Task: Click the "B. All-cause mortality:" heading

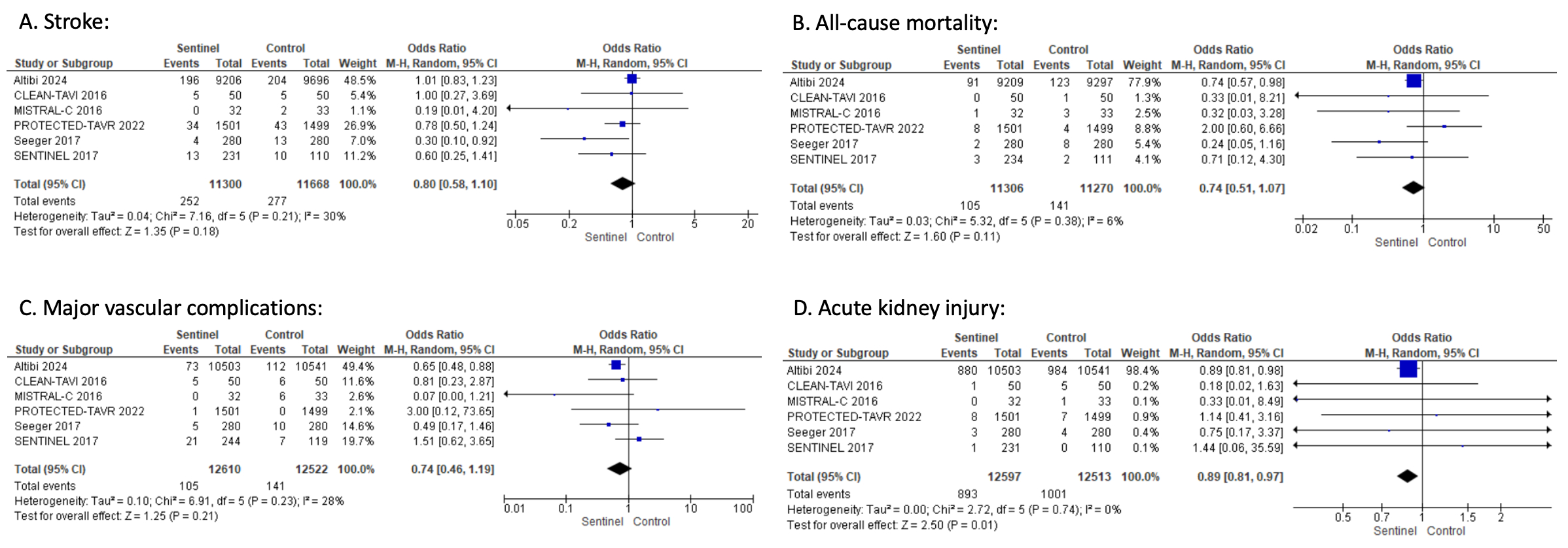Action: 895,23
